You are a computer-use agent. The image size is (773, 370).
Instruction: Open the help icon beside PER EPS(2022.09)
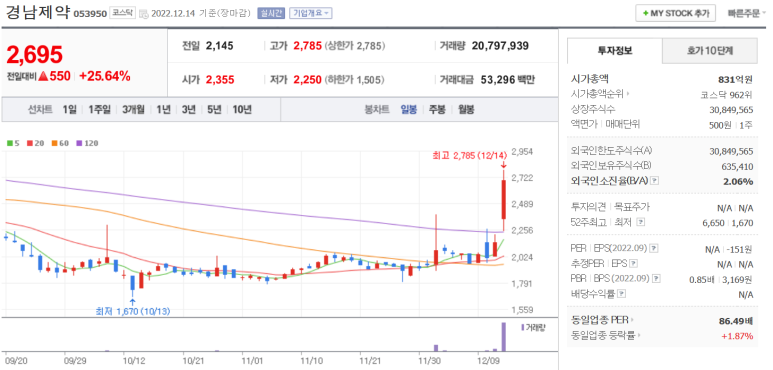[x=654, y=248]
